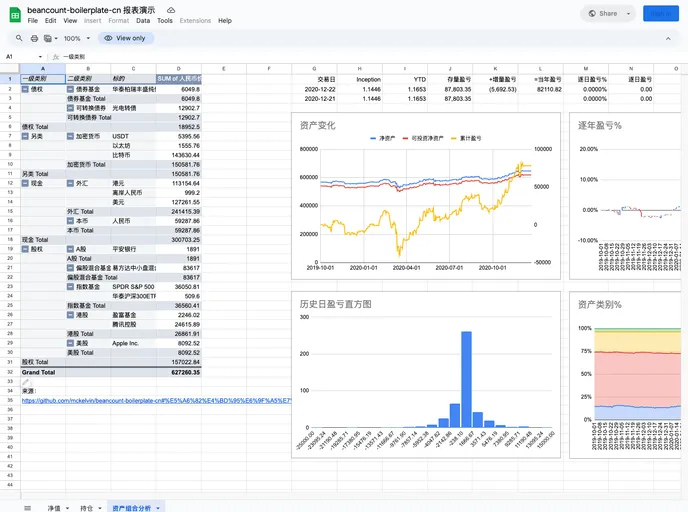The height and width of the screenshot is (512, 688).
Task: Click the Share button
Action: tap(604, 14)
